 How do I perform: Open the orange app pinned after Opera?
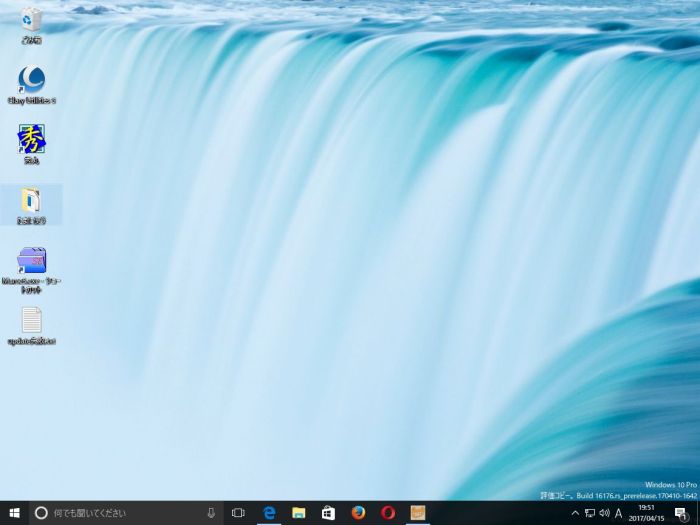pos(418,512)
